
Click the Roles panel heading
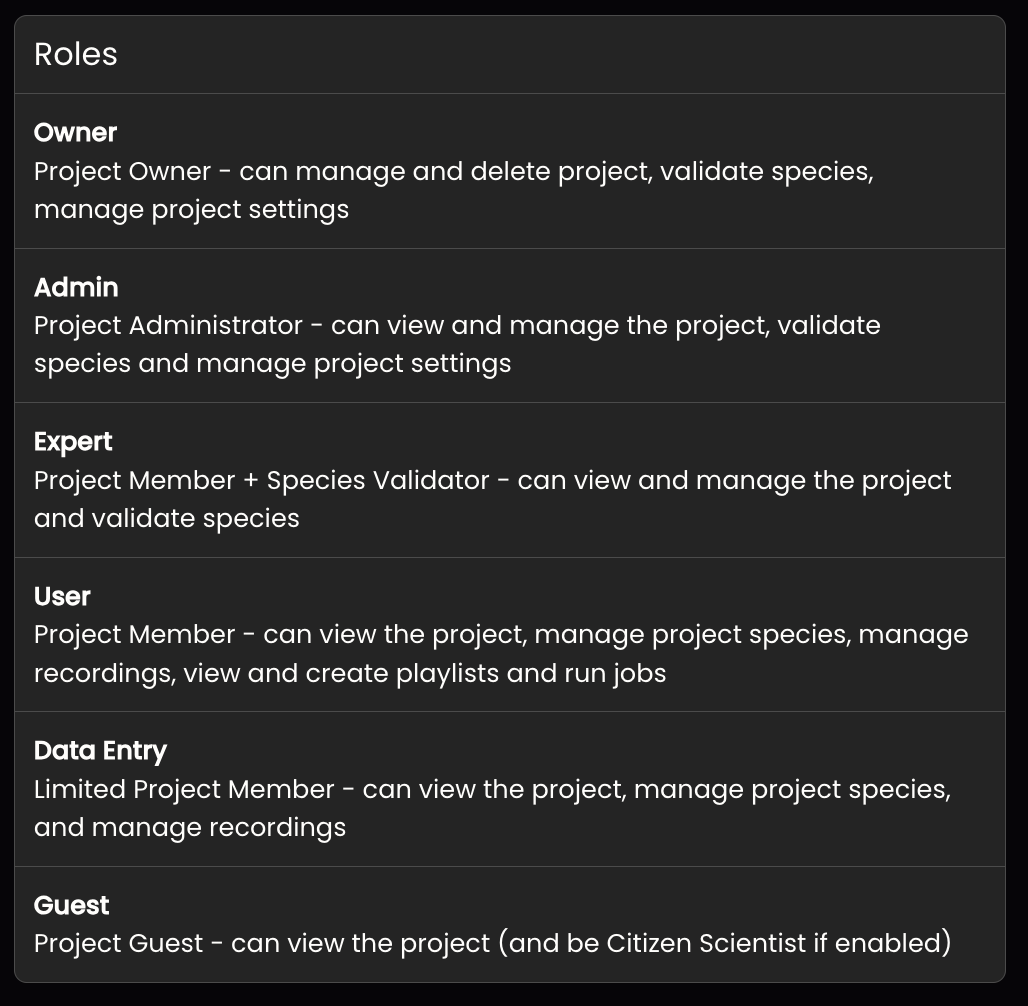(75, 54)
